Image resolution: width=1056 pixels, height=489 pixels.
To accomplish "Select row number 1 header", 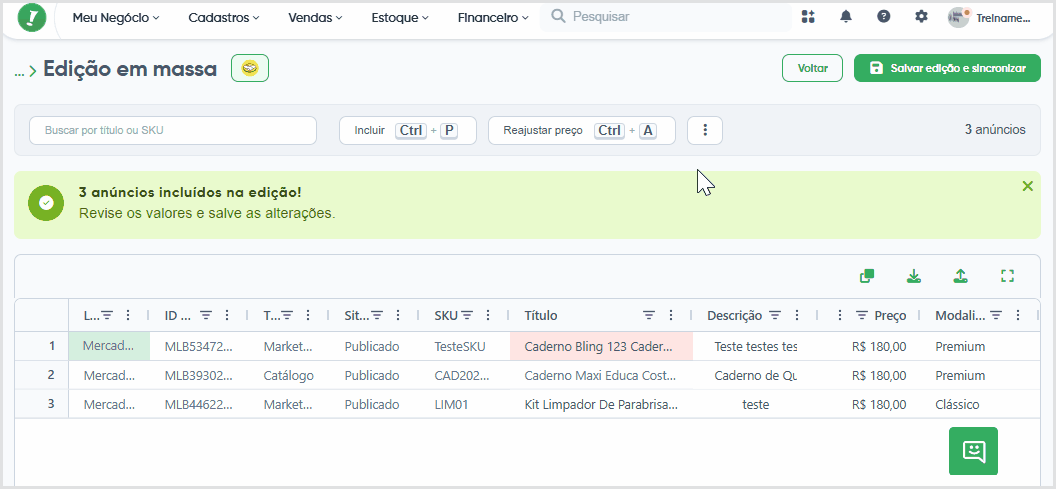I will 41,346.
